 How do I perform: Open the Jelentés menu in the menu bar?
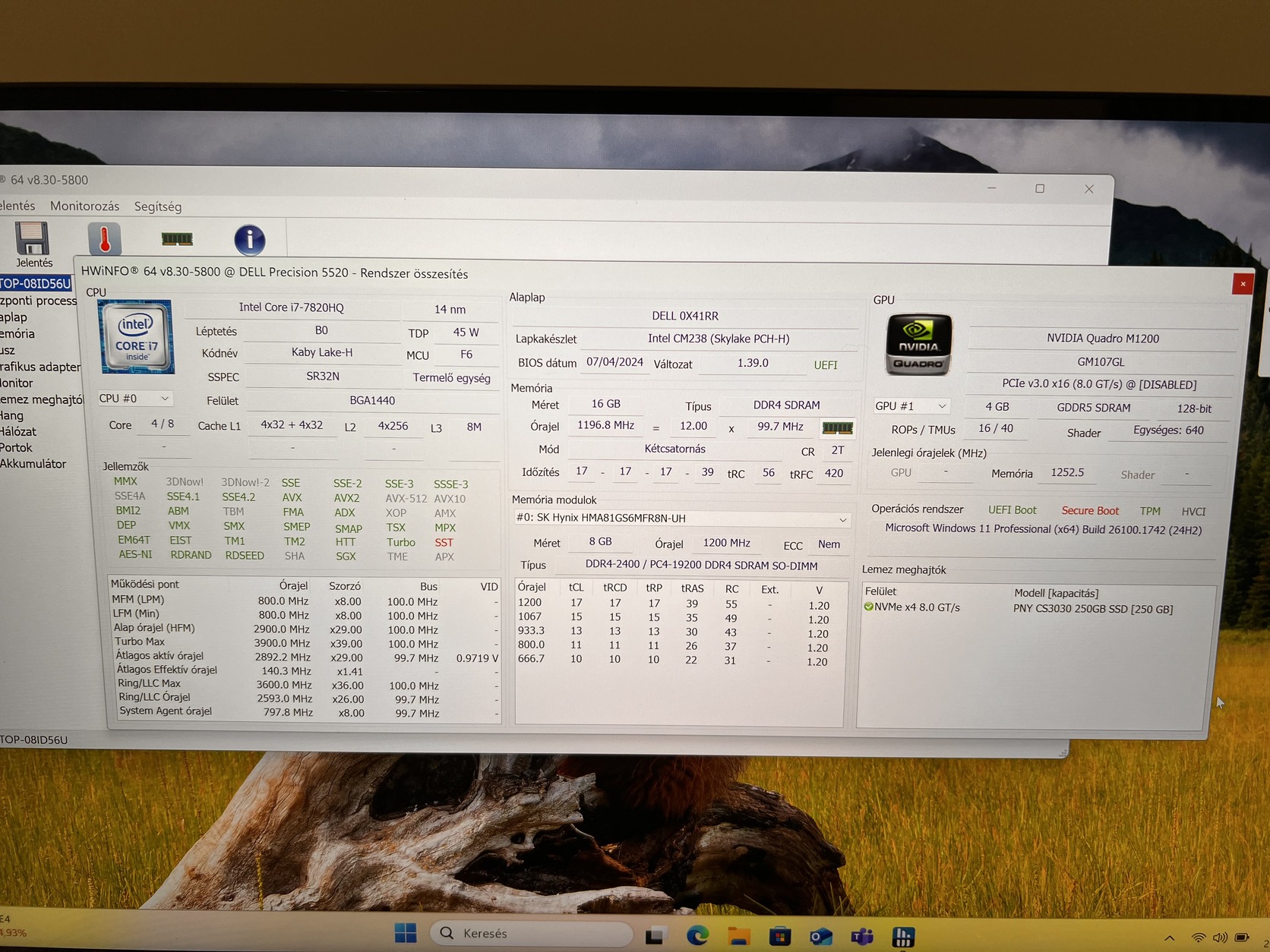click(17, 206)
